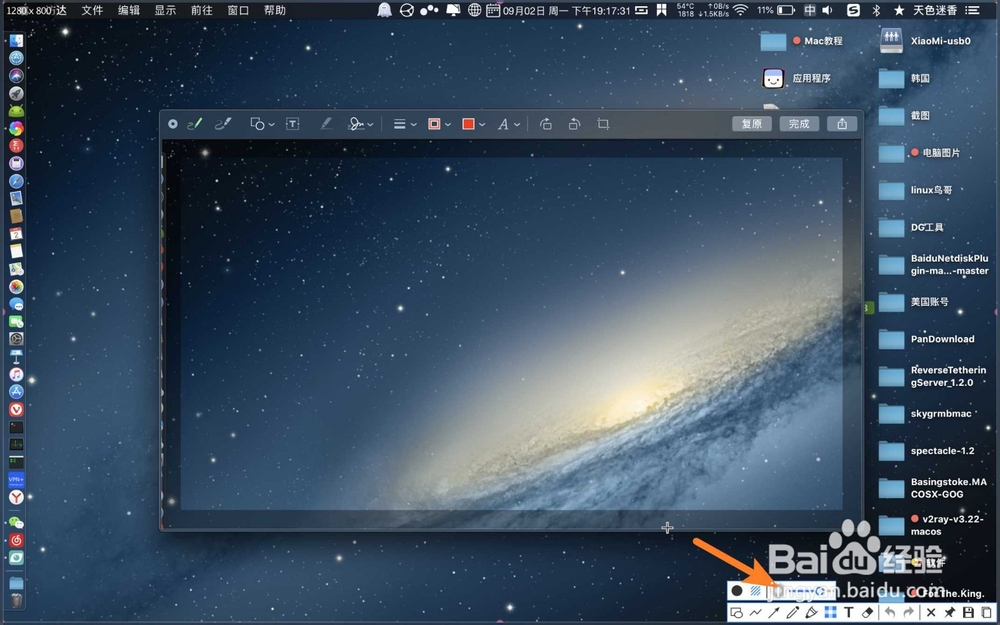Click redo arrow in screenshot toolbar
Viewport: 1000px width, 625px height.
coord(908,613)
